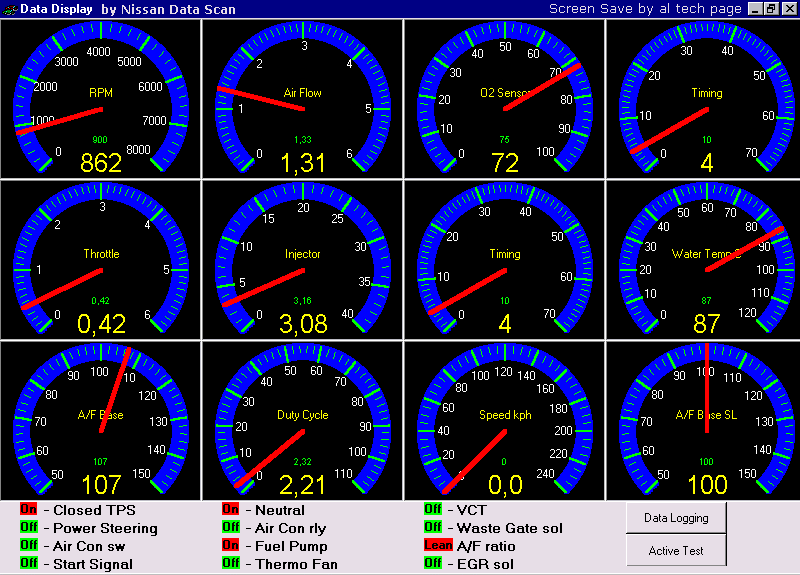Click the VCT Off status indicator
Viewport: 800px width, 575px height.
tap(433, 510)
